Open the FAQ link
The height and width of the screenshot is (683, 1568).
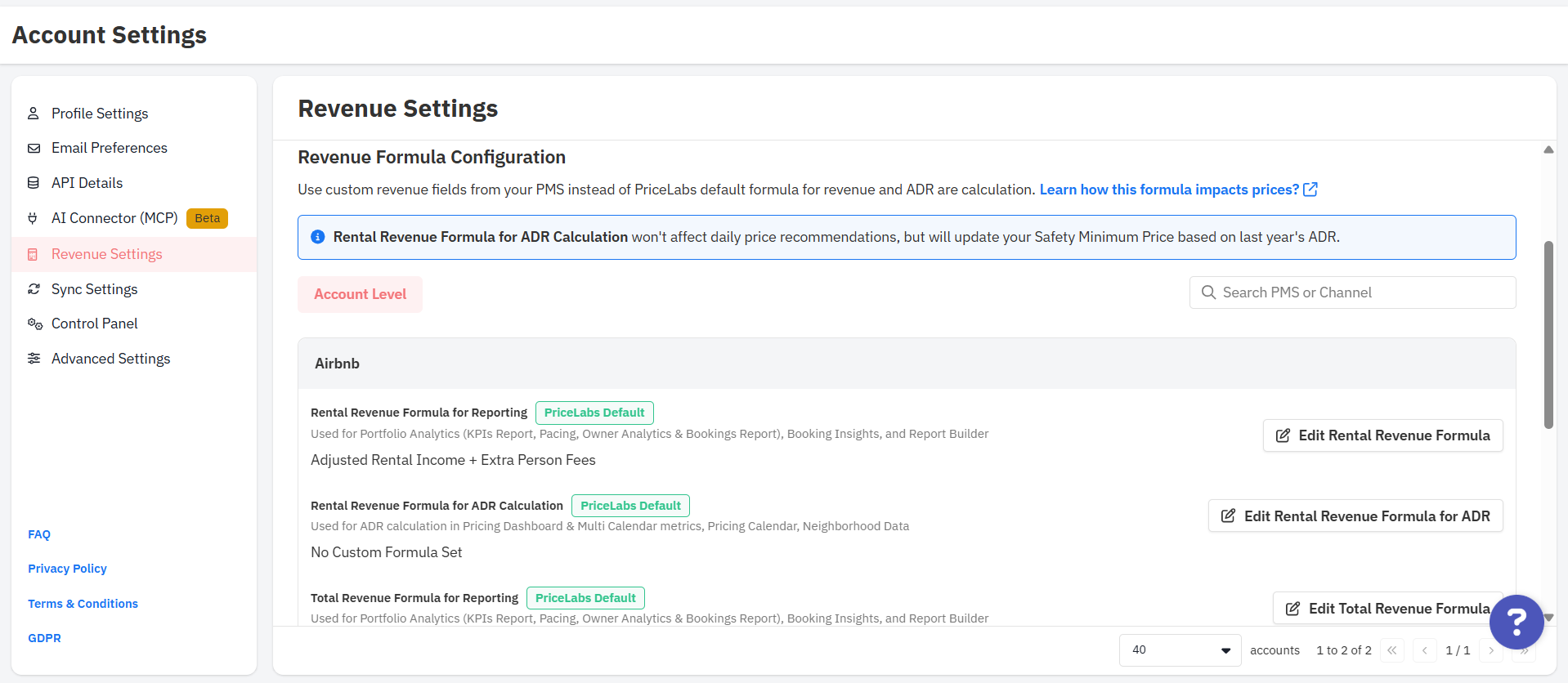tap(39, 534)
